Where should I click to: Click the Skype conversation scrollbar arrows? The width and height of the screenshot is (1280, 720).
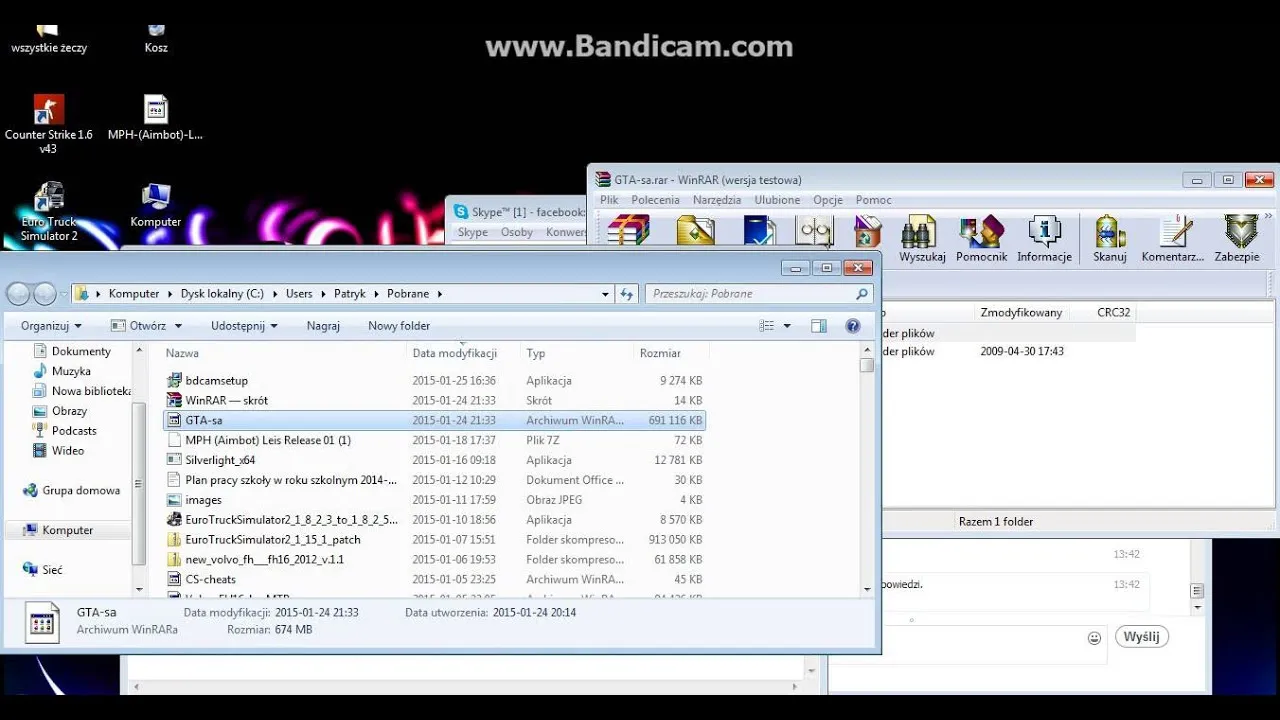(x=1198, y=599)
